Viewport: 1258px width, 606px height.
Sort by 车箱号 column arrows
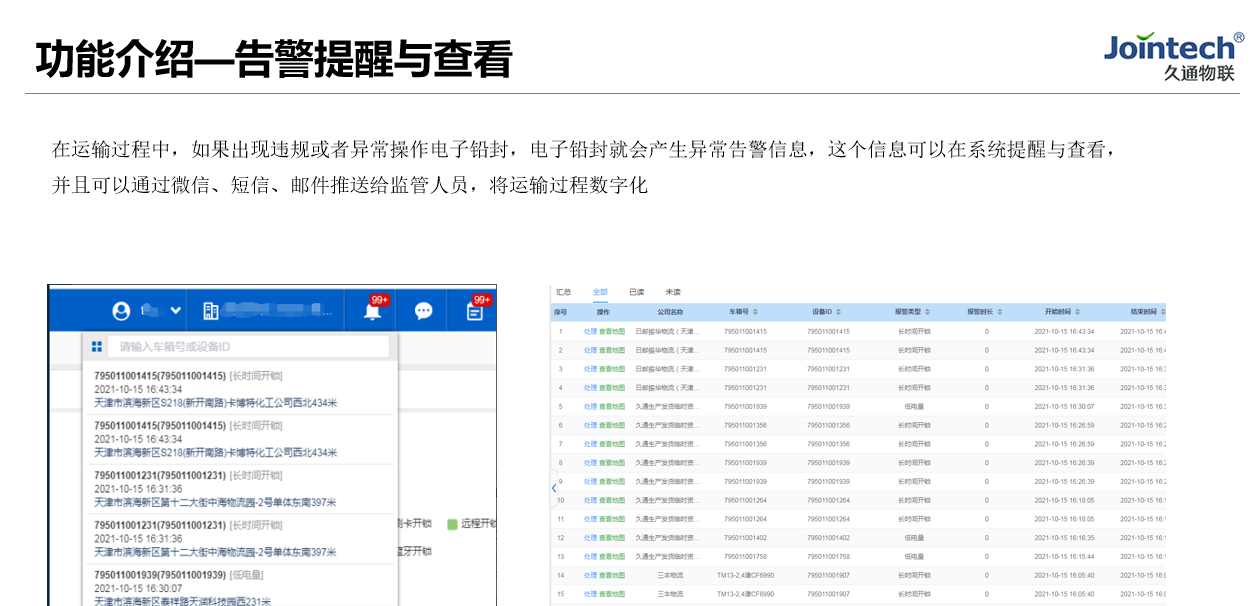tap(755, 312)
